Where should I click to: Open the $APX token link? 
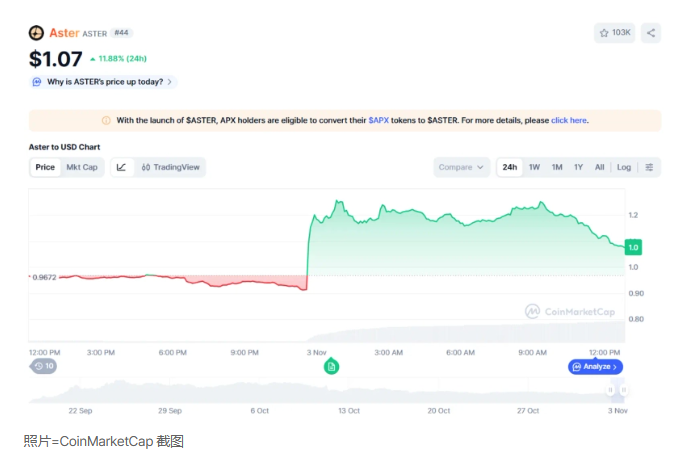pos(379,120)
